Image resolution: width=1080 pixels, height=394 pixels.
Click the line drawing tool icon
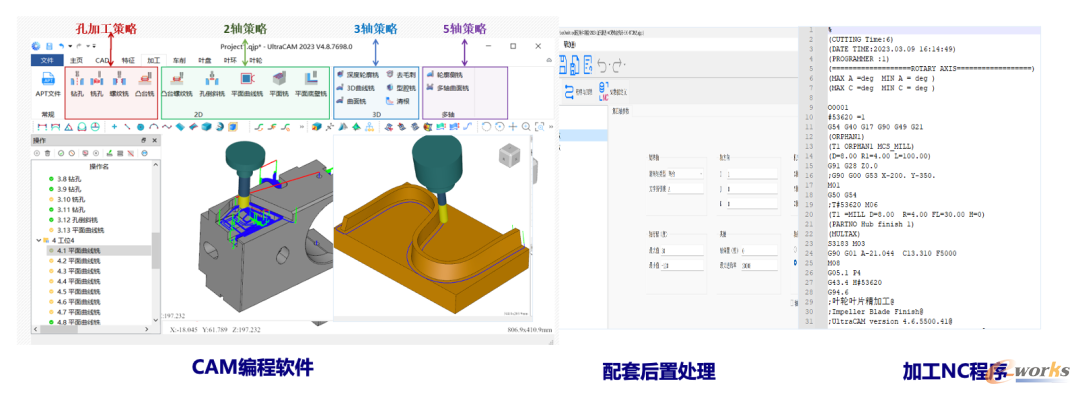click(127, 127)
